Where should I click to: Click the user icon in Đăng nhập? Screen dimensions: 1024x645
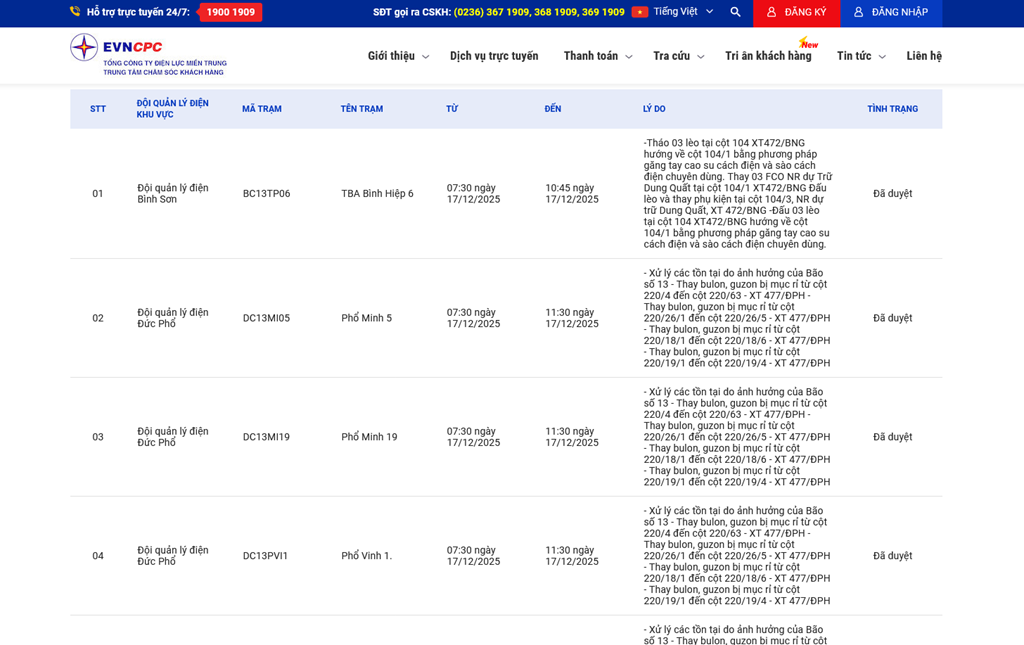(858, 12)
